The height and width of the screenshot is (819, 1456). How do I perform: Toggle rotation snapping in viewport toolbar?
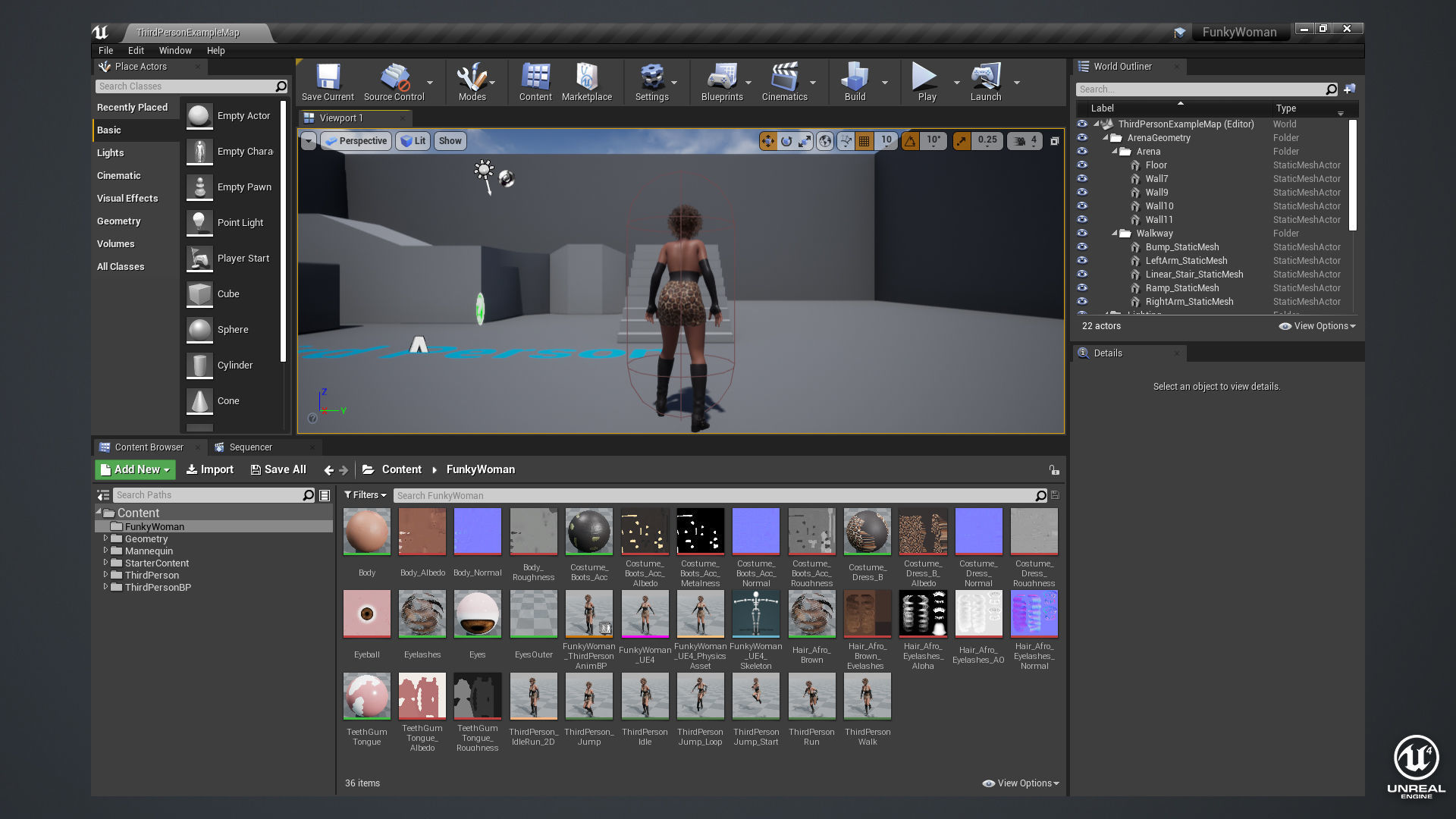click(910, 141)
